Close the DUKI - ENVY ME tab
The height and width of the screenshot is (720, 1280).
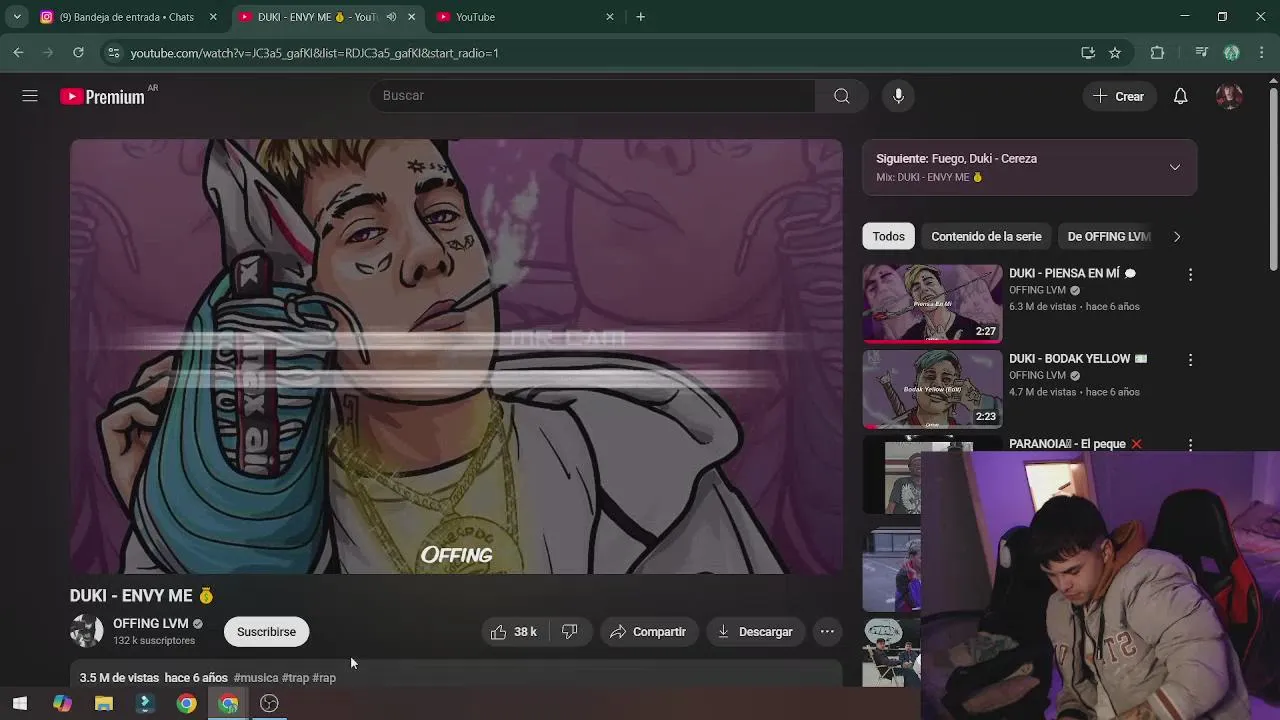coord(411,17)
